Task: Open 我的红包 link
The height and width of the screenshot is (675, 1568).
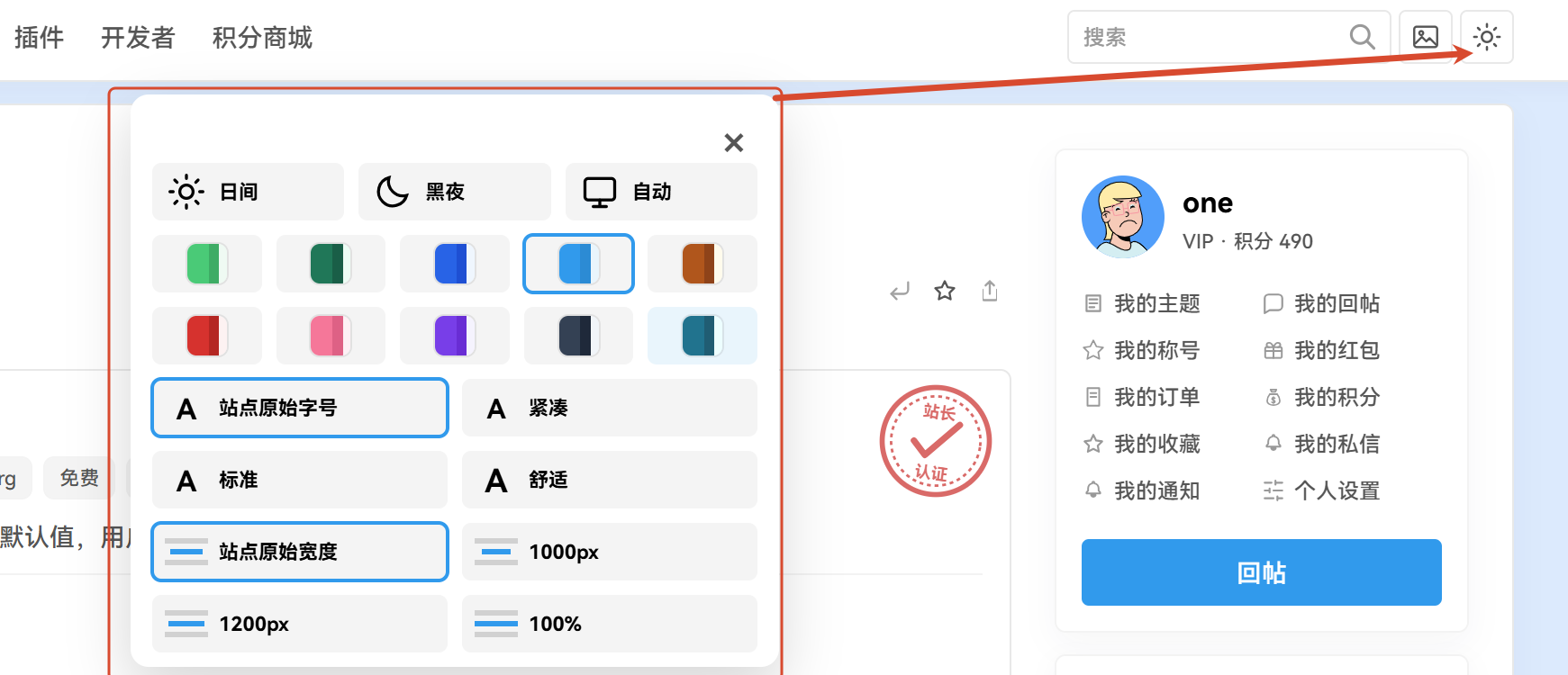Action: pyautogui.click(x=1322, y=350)
